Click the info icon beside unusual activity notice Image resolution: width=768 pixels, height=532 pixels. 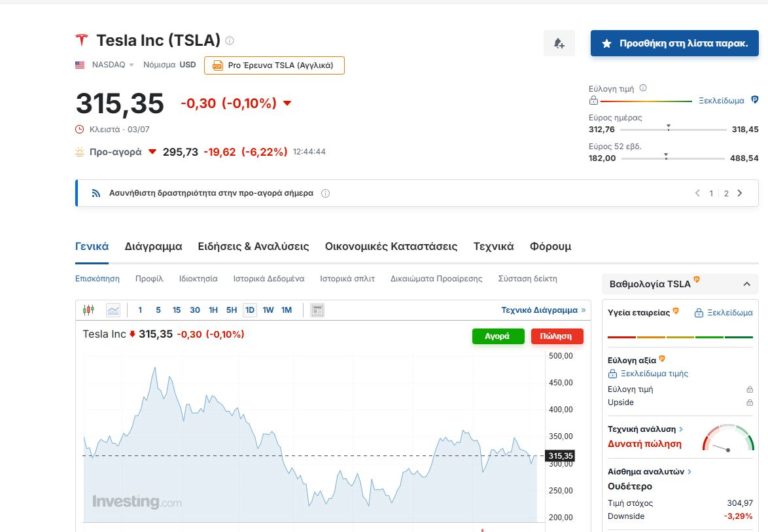[326, 193]
